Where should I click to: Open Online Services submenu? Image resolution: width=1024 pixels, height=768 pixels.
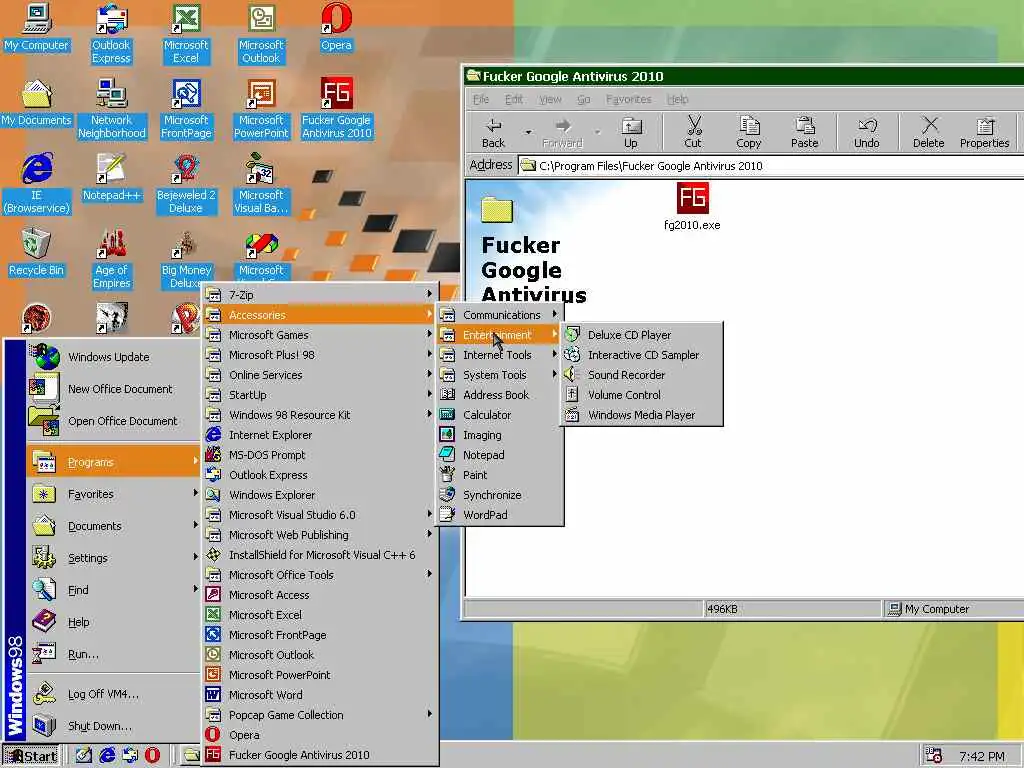pyautogui.click(x=319, y=375)
